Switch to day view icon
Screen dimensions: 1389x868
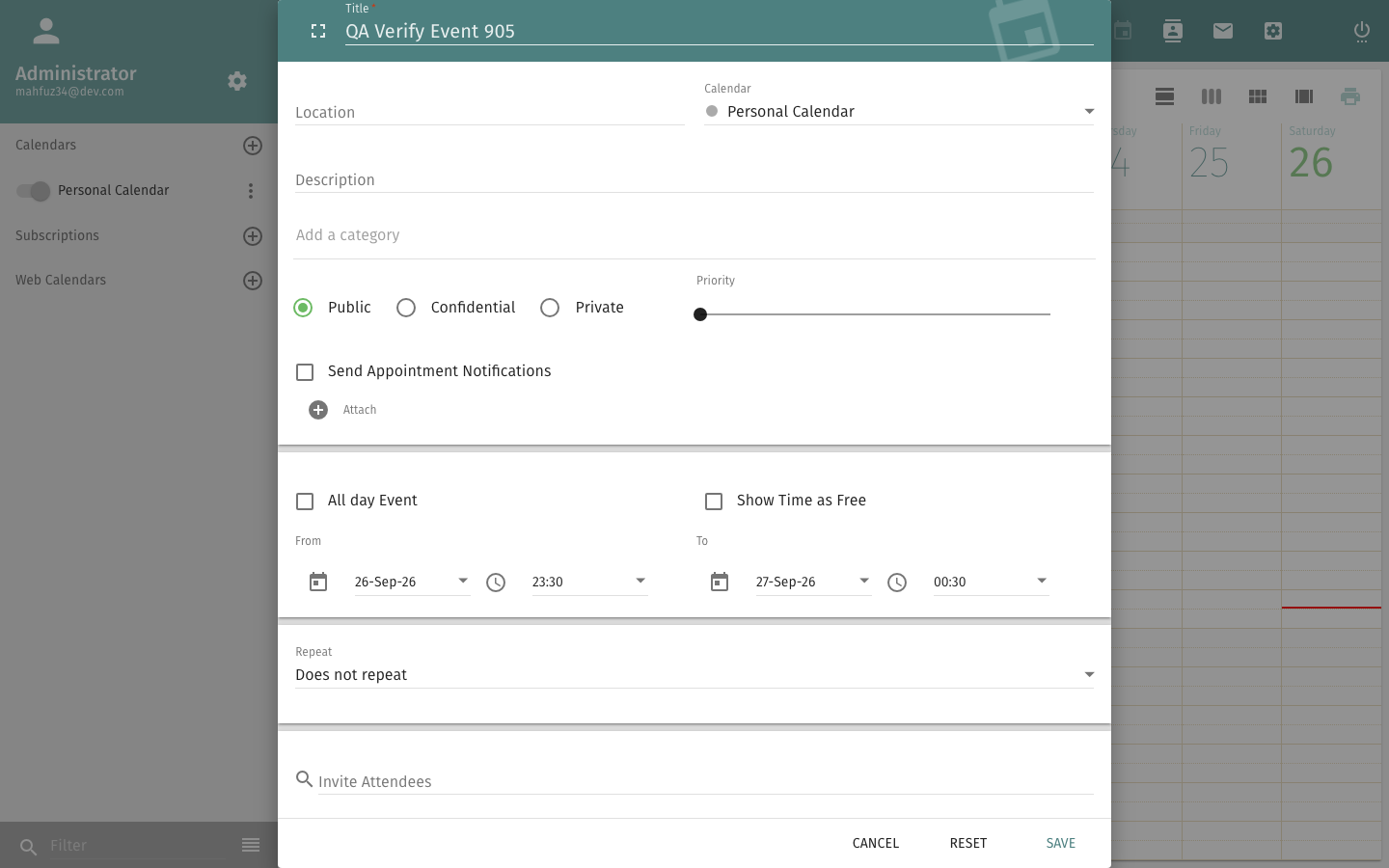pos(1165,96)
